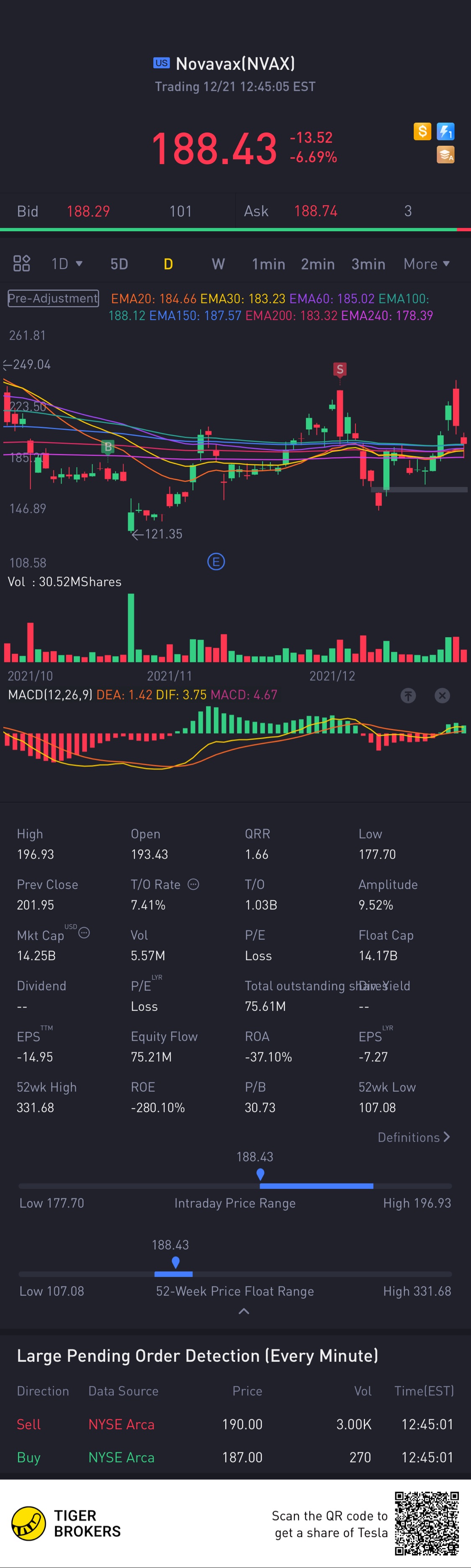Select the D daily chart tab

click(x=169, y=263)
